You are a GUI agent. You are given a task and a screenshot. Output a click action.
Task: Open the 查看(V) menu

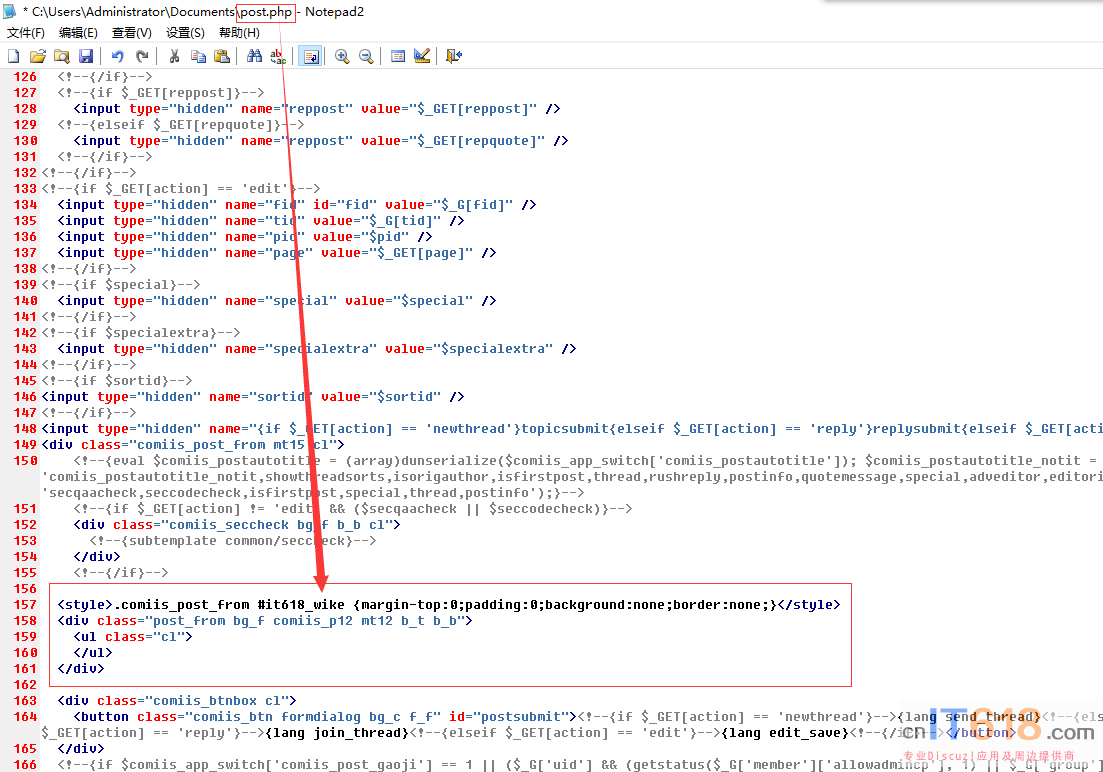click(x=132, y=32)
